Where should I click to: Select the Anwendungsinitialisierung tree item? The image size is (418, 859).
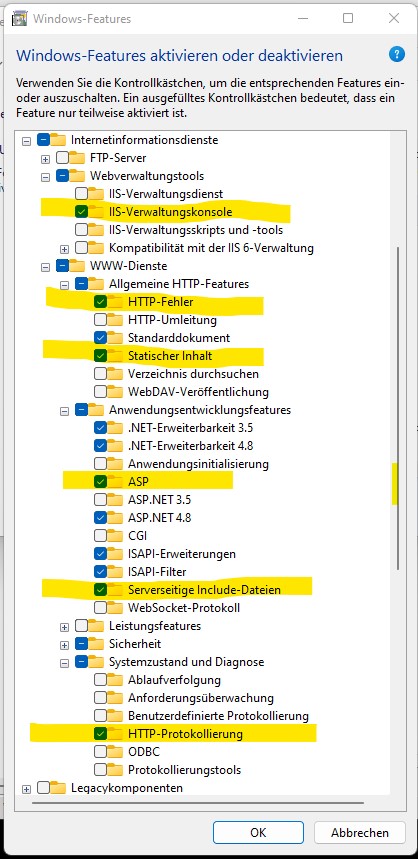coord(198,463)
